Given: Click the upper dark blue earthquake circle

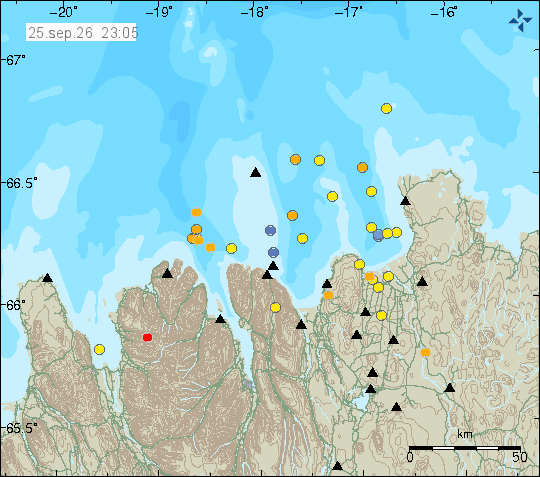Looking at the screenshot, I should 271,230.
